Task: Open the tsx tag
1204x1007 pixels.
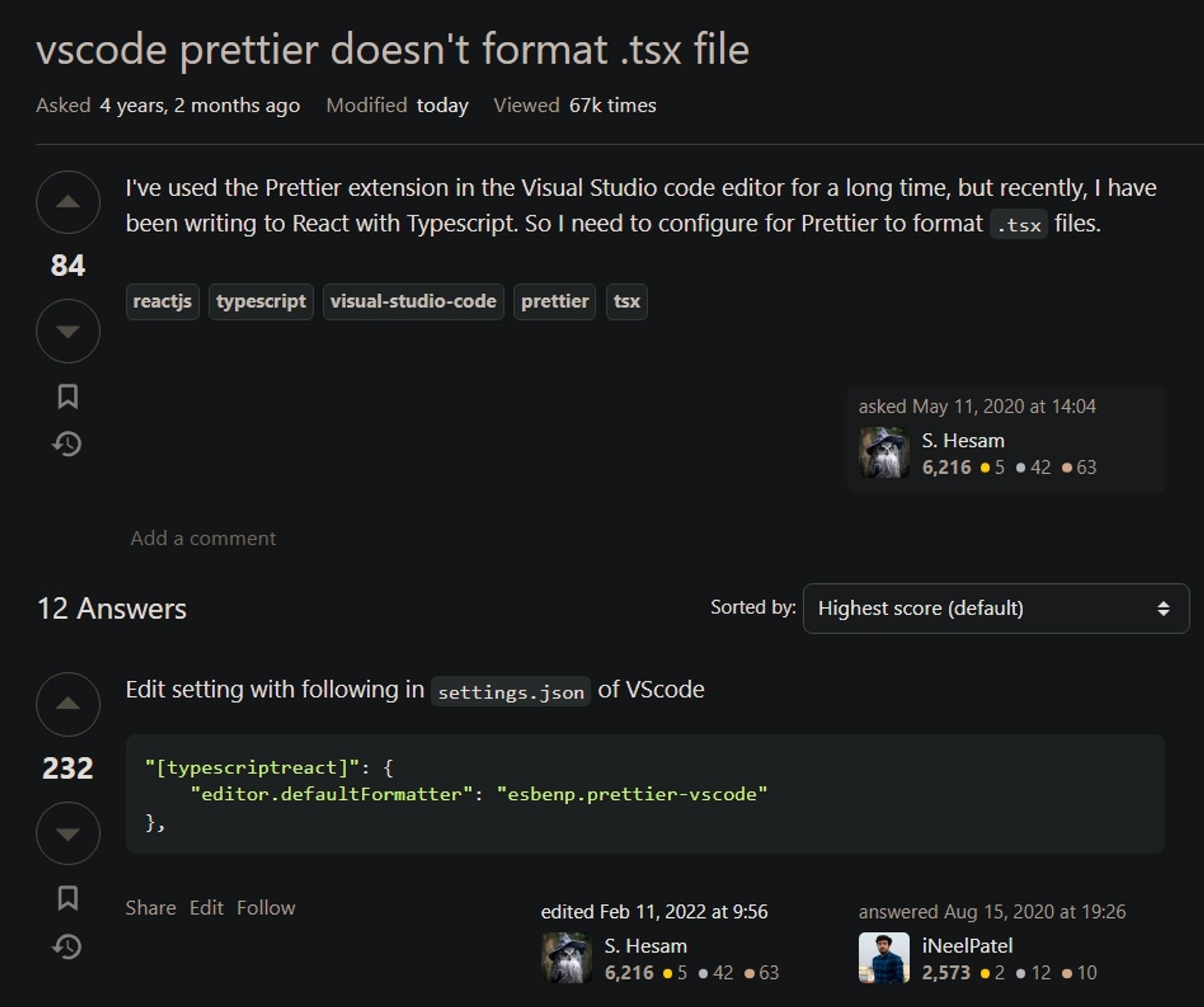Action: [x=626, y=302]
